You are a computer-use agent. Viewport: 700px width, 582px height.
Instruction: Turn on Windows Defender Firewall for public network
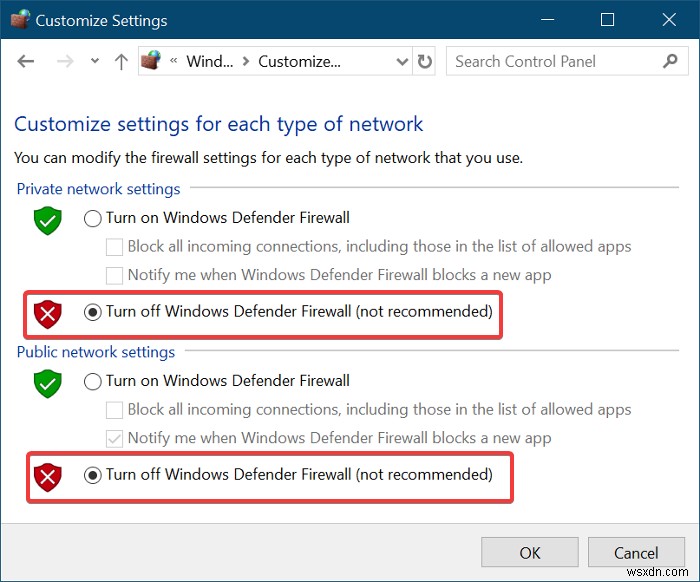click(93, 381)
